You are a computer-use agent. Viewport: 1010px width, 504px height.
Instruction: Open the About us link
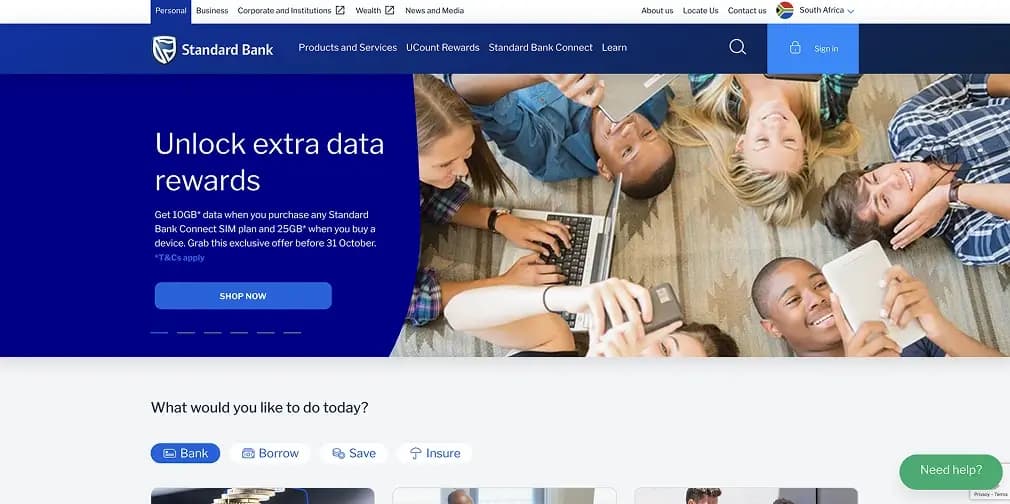coord(657,11)
